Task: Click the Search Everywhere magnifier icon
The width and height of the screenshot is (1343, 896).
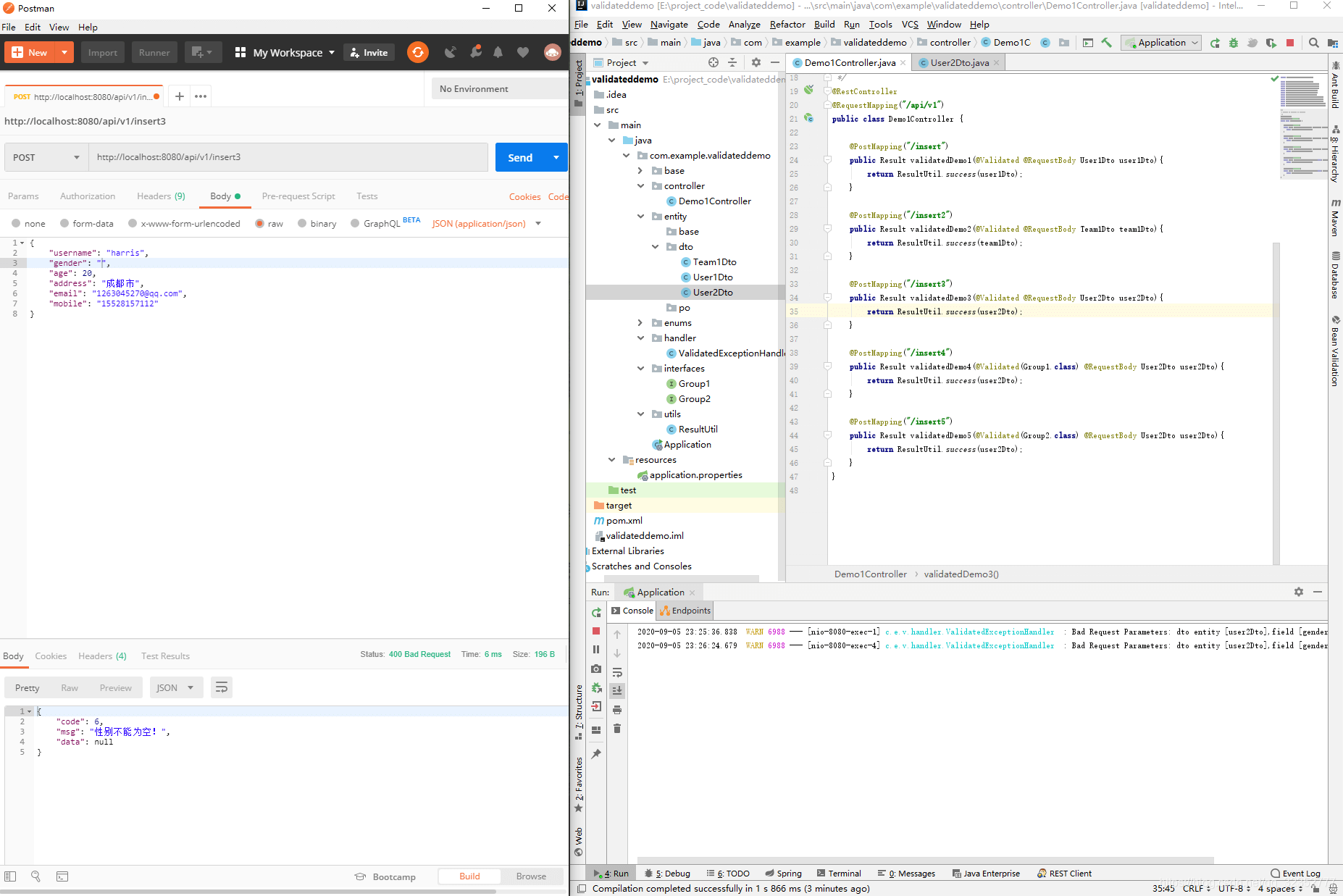Action: [1313, 43]
